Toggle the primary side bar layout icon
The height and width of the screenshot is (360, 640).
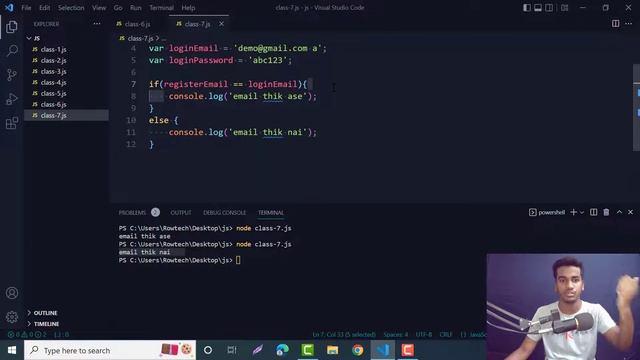527,8
